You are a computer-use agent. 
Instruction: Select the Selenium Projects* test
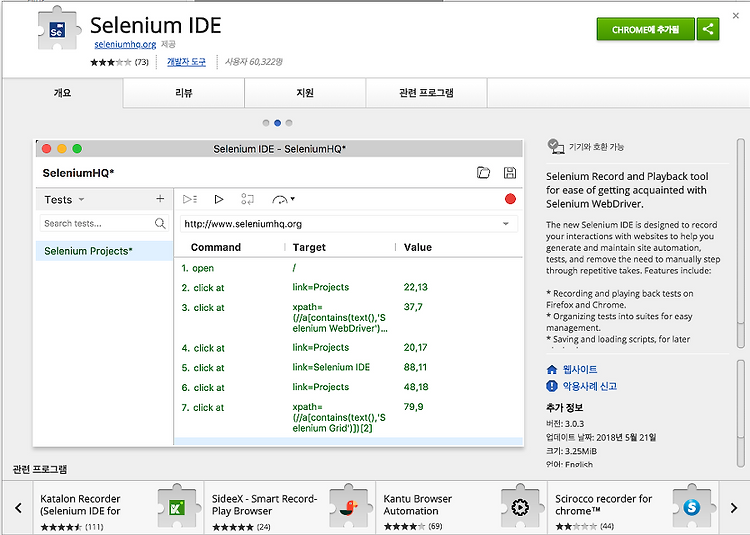pos(104,251)
